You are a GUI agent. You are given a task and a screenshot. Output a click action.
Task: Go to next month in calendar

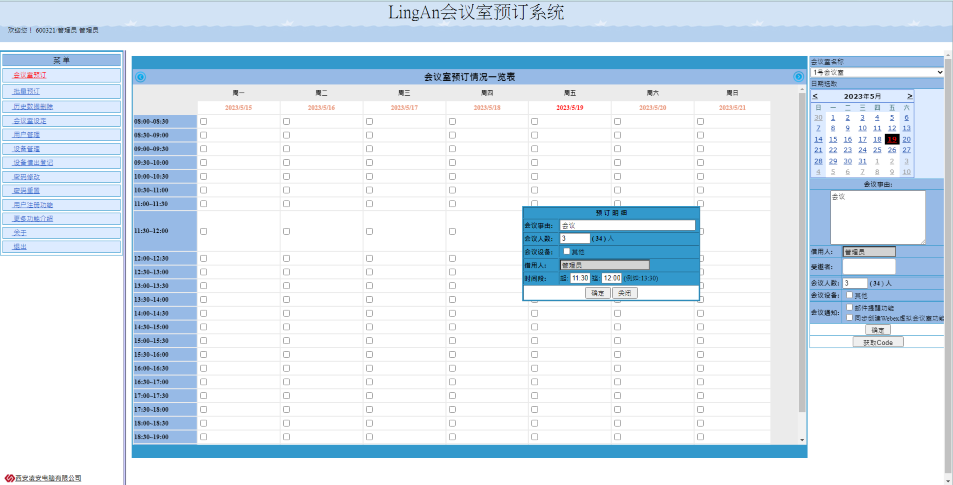coord(909,96)
